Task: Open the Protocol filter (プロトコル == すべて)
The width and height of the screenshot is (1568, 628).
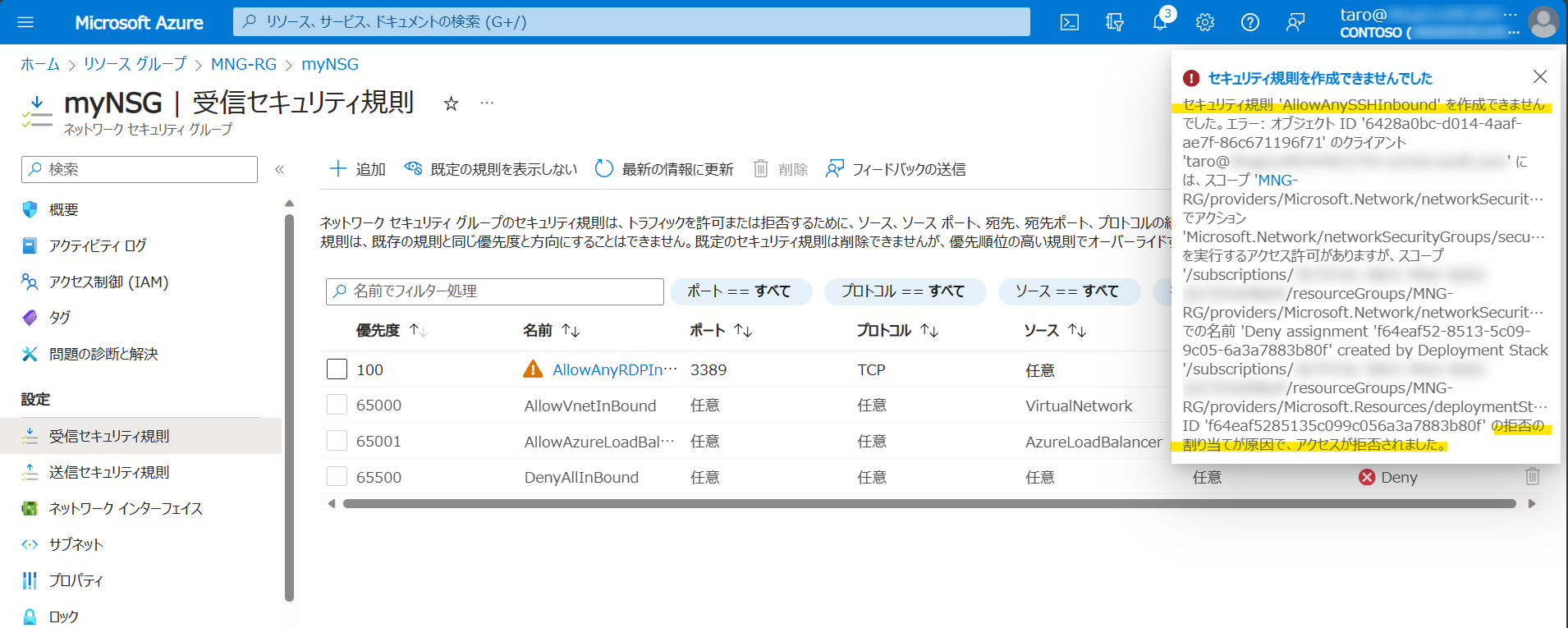Action: point(905,291)
